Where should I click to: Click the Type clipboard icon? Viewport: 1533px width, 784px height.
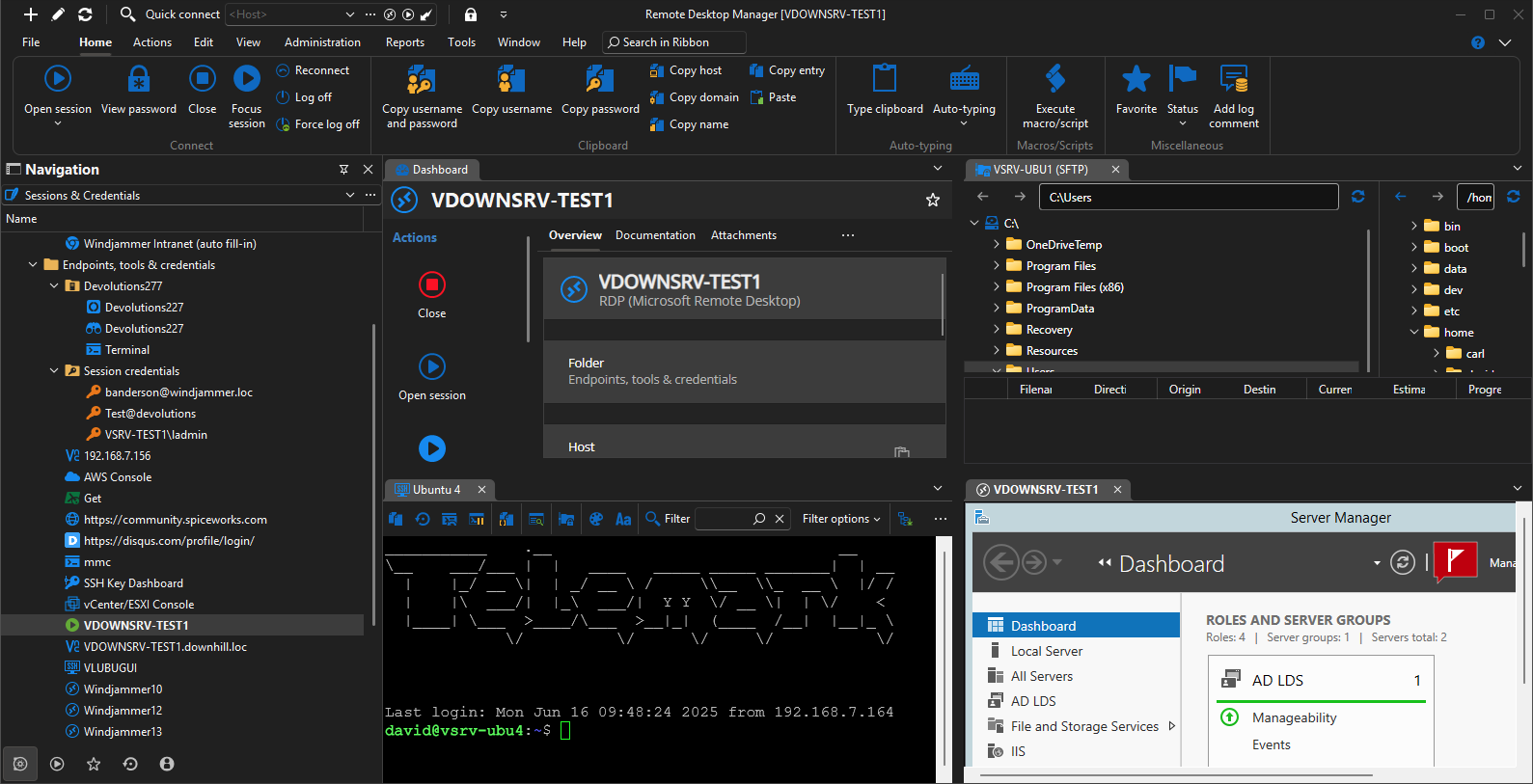point(885,78)
